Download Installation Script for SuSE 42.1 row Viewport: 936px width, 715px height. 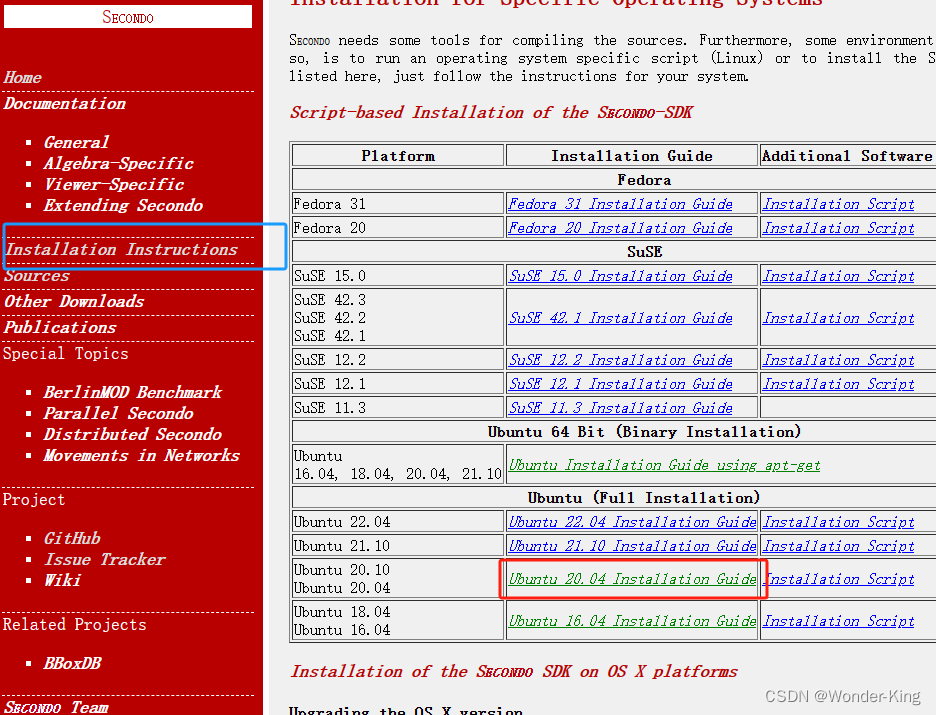(839, 318)
